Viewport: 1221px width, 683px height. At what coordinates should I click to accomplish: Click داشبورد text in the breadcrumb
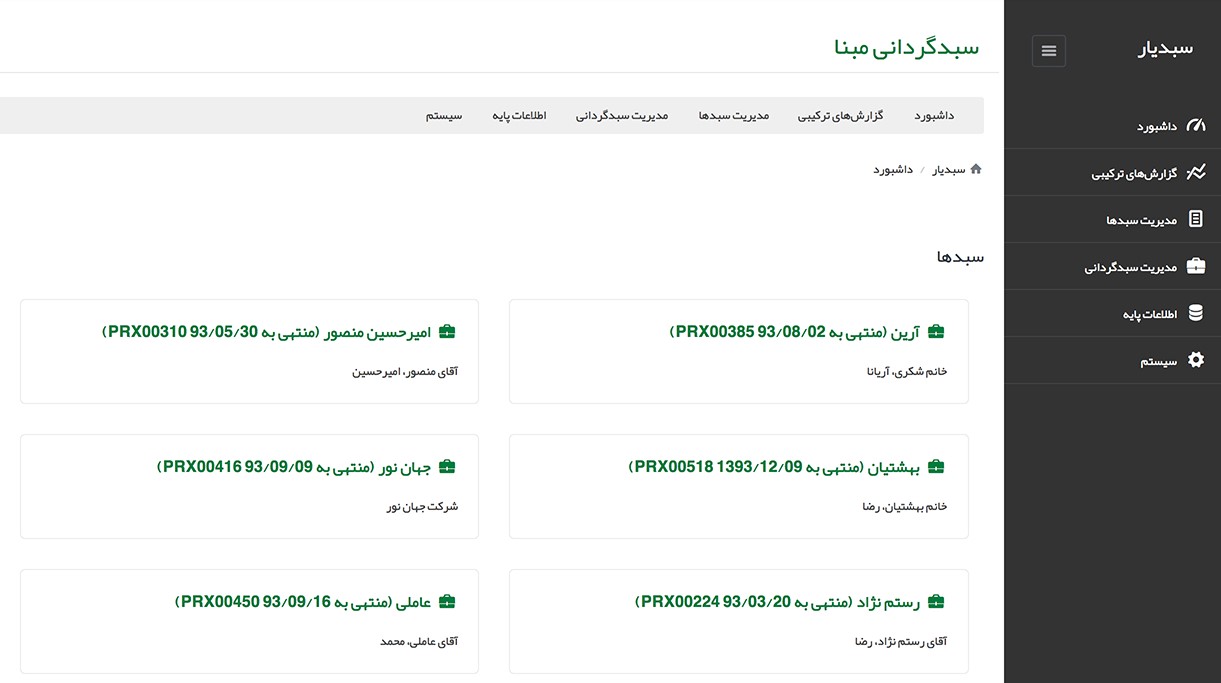pyautogui.click(x=893, y=170)
